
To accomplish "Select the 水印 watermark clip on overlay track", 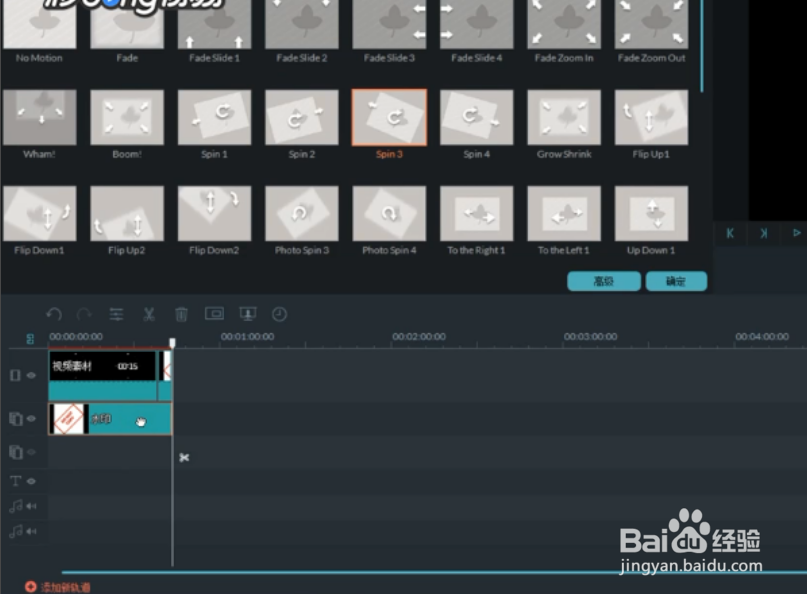I will click(x=110, y=419).
